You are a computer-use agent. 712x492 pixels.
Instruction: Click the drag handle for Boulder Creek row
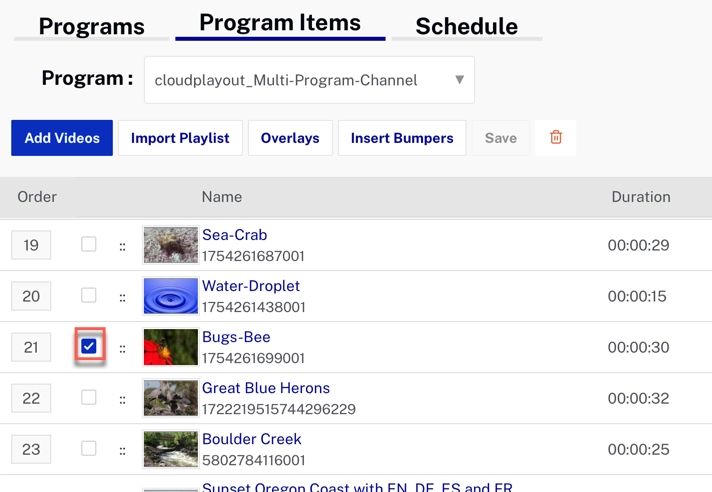(x=123, y=450)
